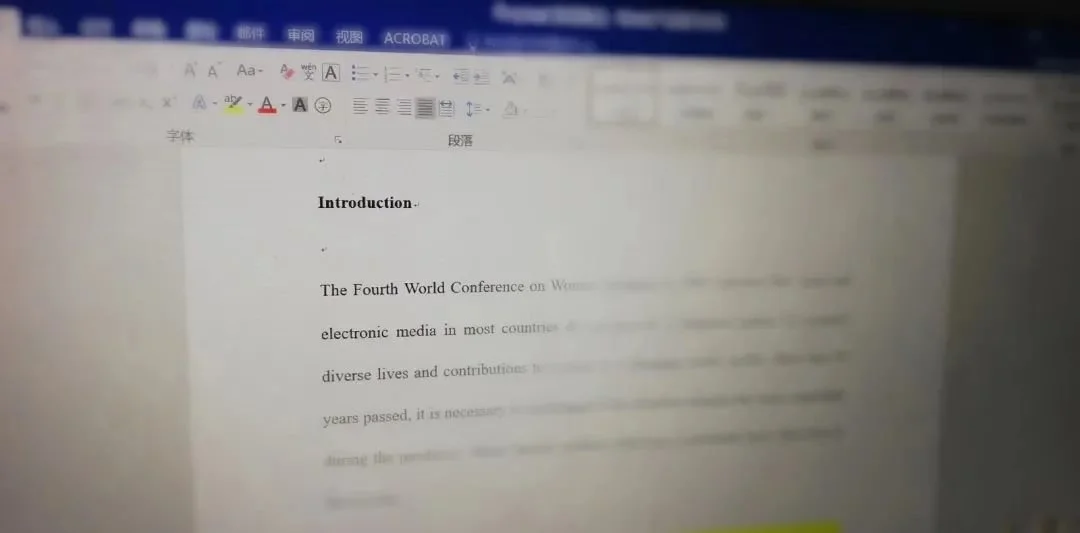Switch to the ACROBAT ribbon tab
This screenshot has width=1080, height=533.
click(x=415, y=39)
